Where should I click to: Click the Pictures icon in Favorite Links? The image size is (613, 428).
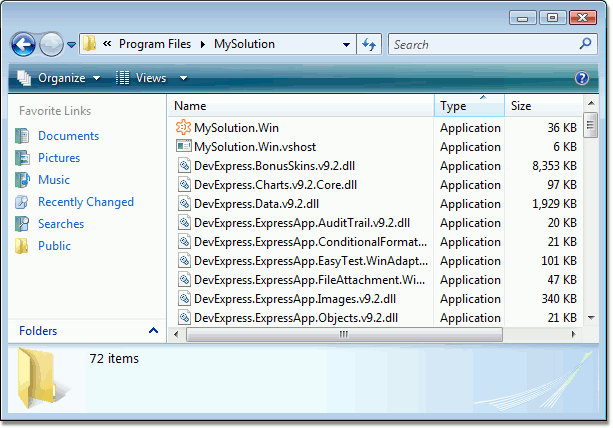pos(22,158)
